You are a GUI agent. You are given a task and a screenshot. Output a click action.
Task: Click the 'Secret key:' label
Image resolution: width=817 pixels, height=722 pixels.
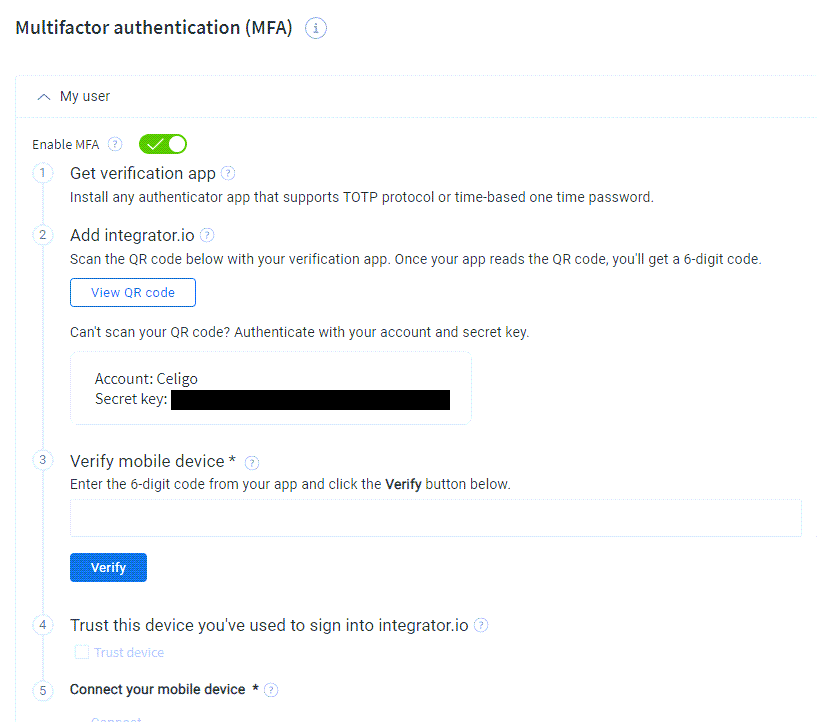point(131,399)
